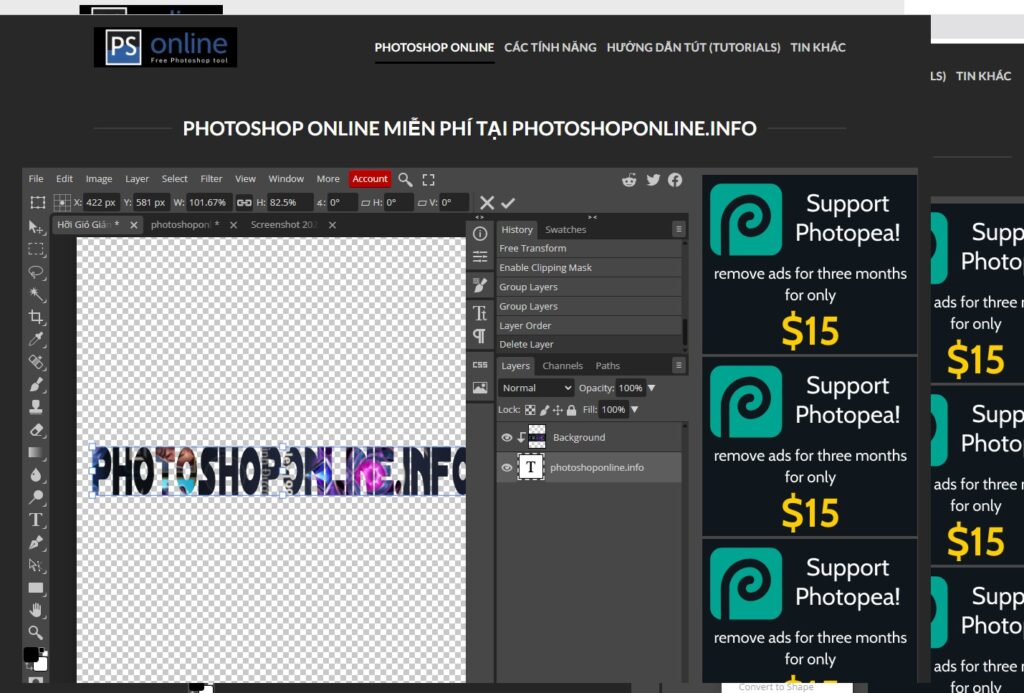Select the Eyedropper tool
This screenshot has height=693, width=1024.
(36, 339)
